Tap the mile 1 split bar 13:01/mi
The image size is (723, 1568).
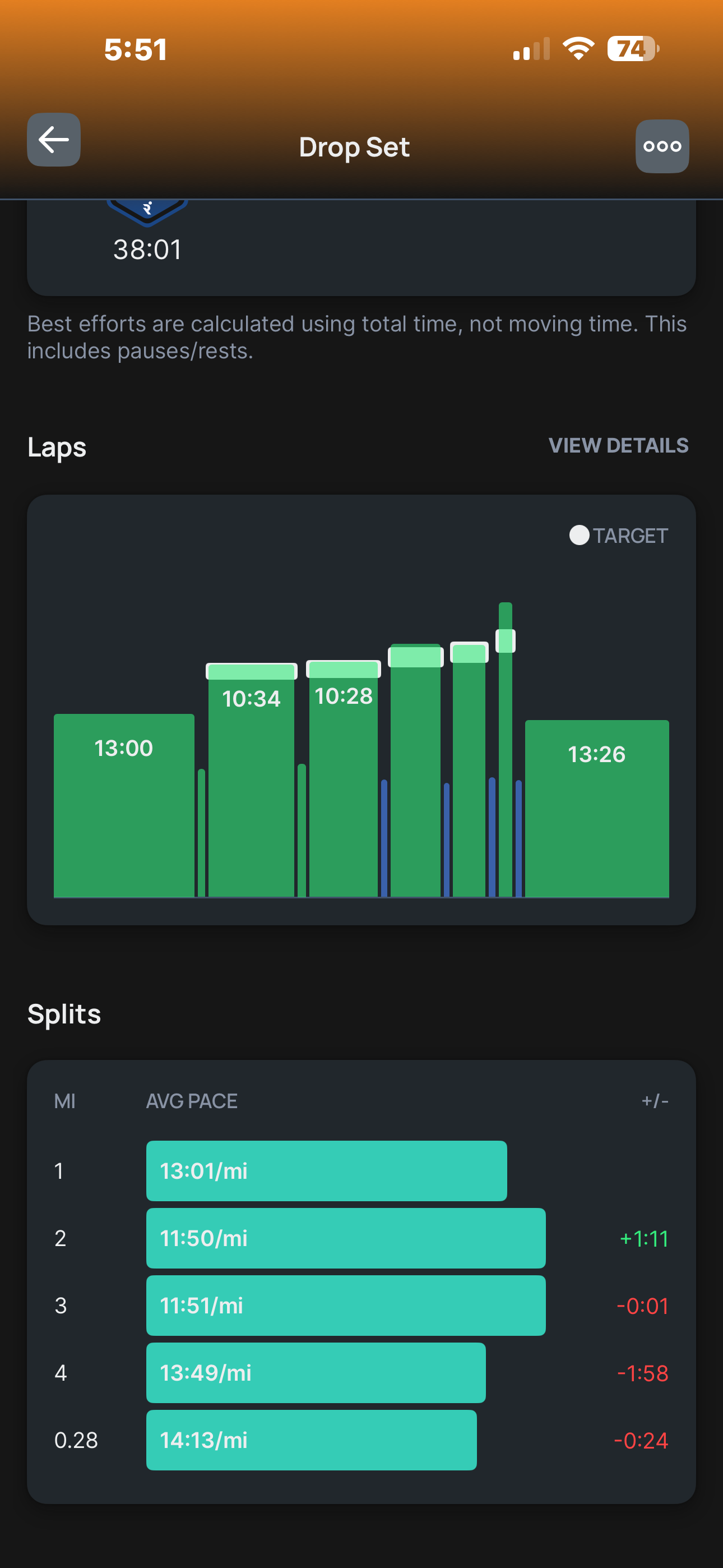(x=326, y=1170)
